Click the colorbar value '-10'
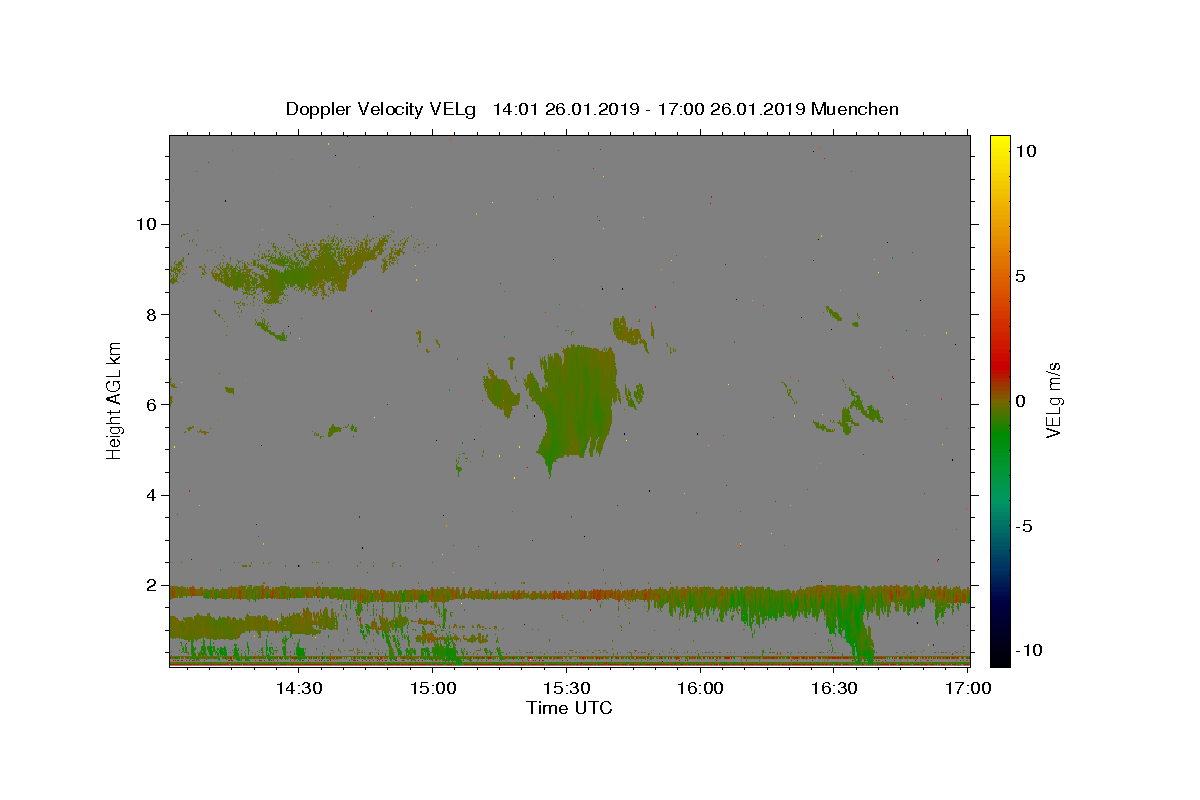 point(1028,651)
